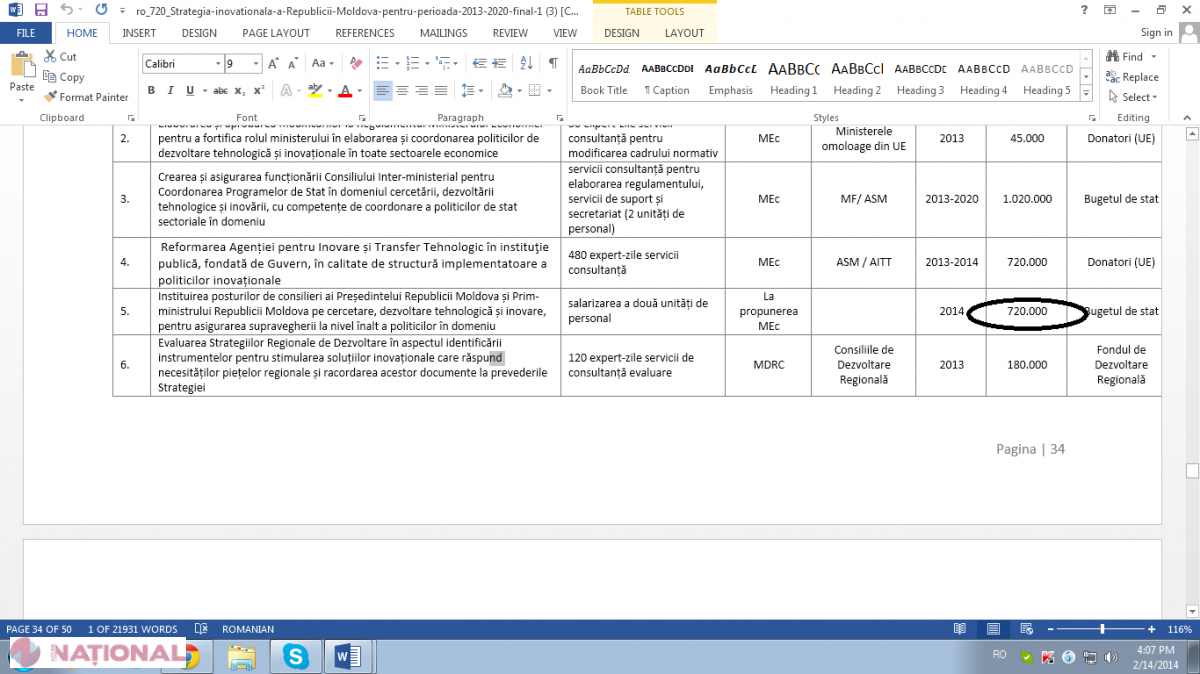1200x674 pixels.
Task: Click the Sort A-Z icon
Action: tap(527, 64)
